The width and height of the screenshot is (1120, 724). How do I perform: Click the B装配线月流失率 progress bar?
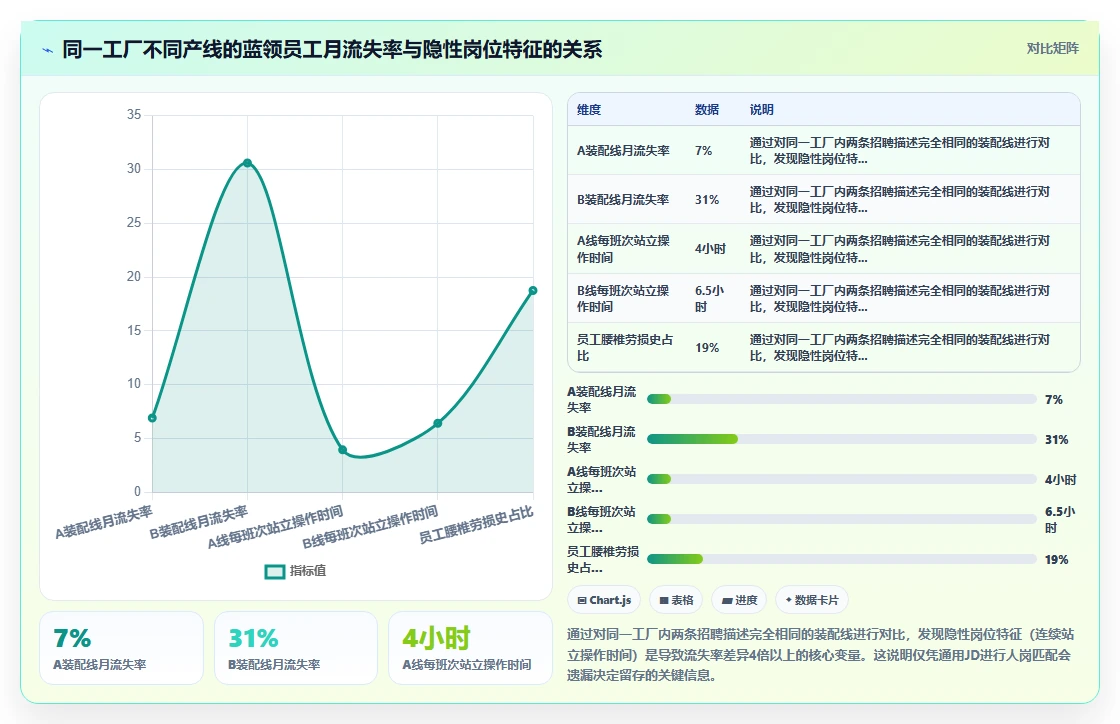click(841, 439)
